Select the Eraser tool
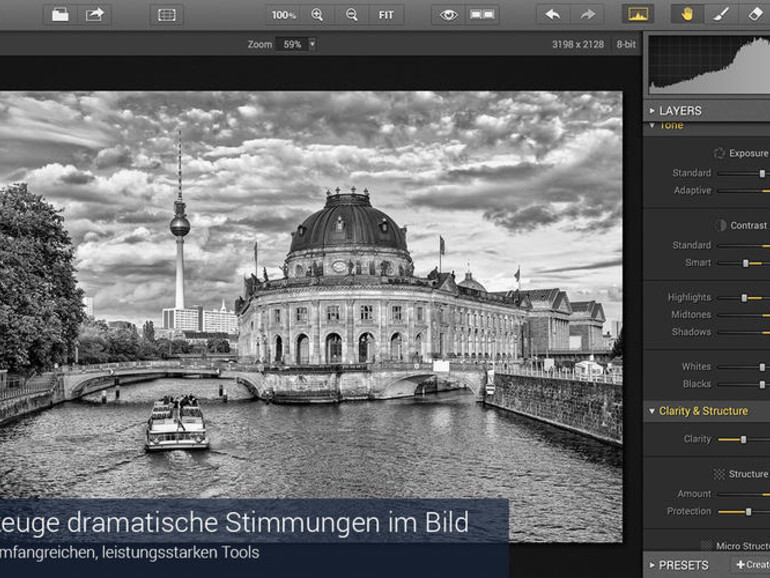This screenshot has width=770, height=578. (755, 14)
